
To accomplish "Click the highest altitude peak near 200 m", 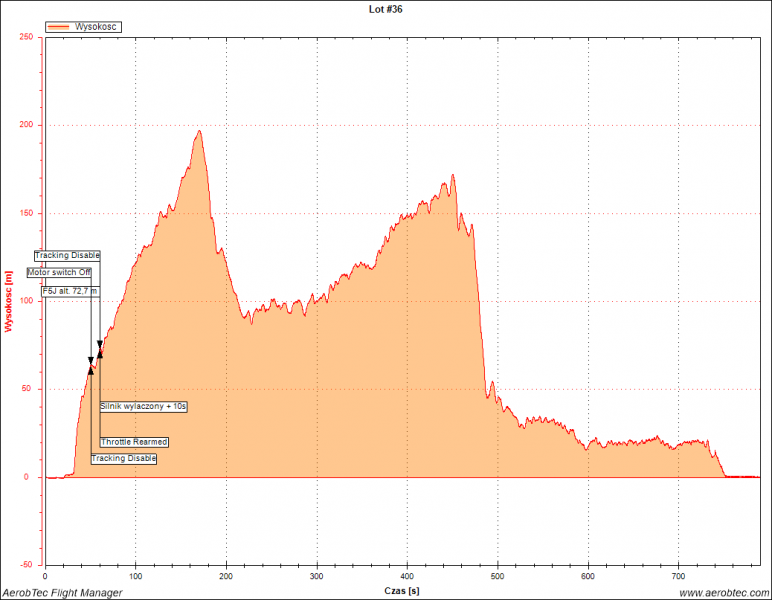I will [199, 131].
